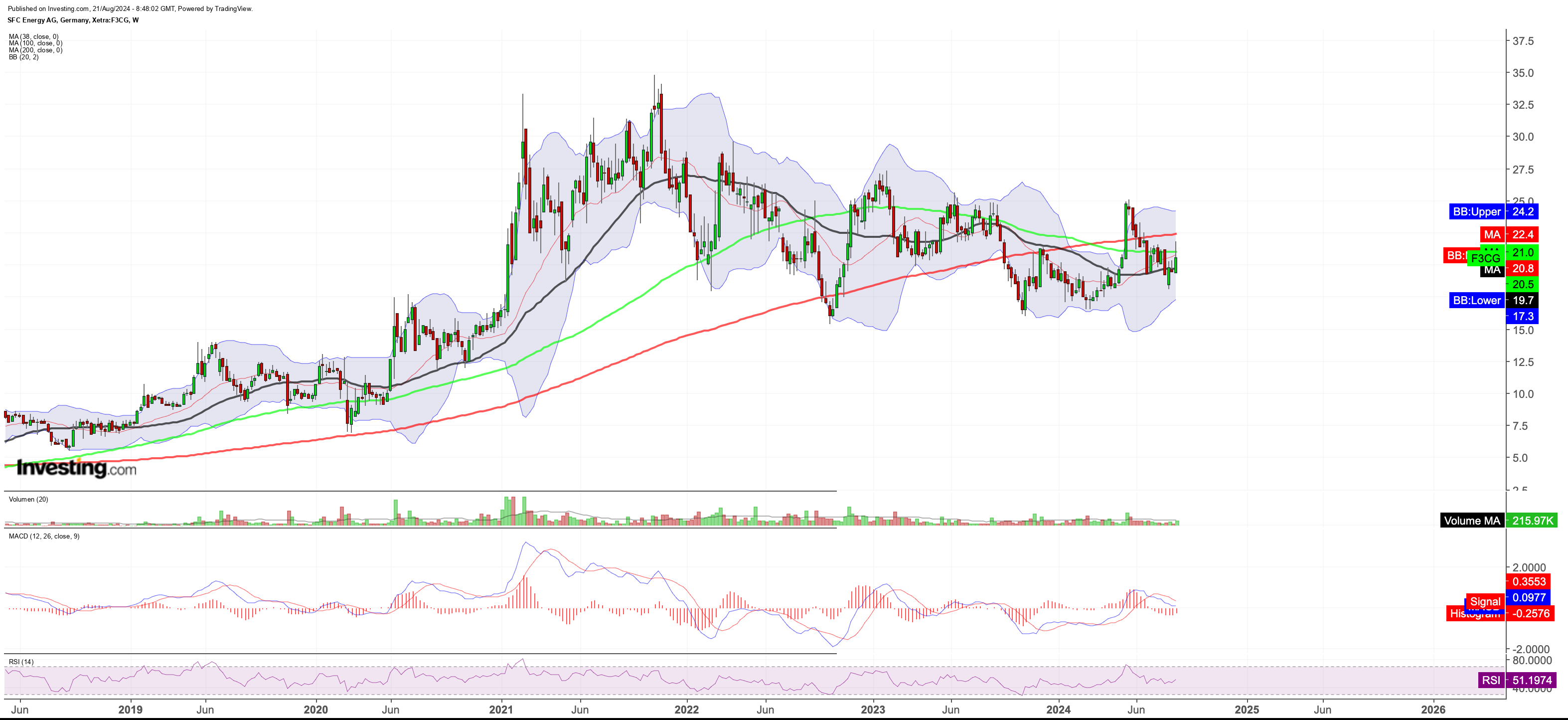Click the red Signal label tag
1568x720 pixels.
[1485, 601]
